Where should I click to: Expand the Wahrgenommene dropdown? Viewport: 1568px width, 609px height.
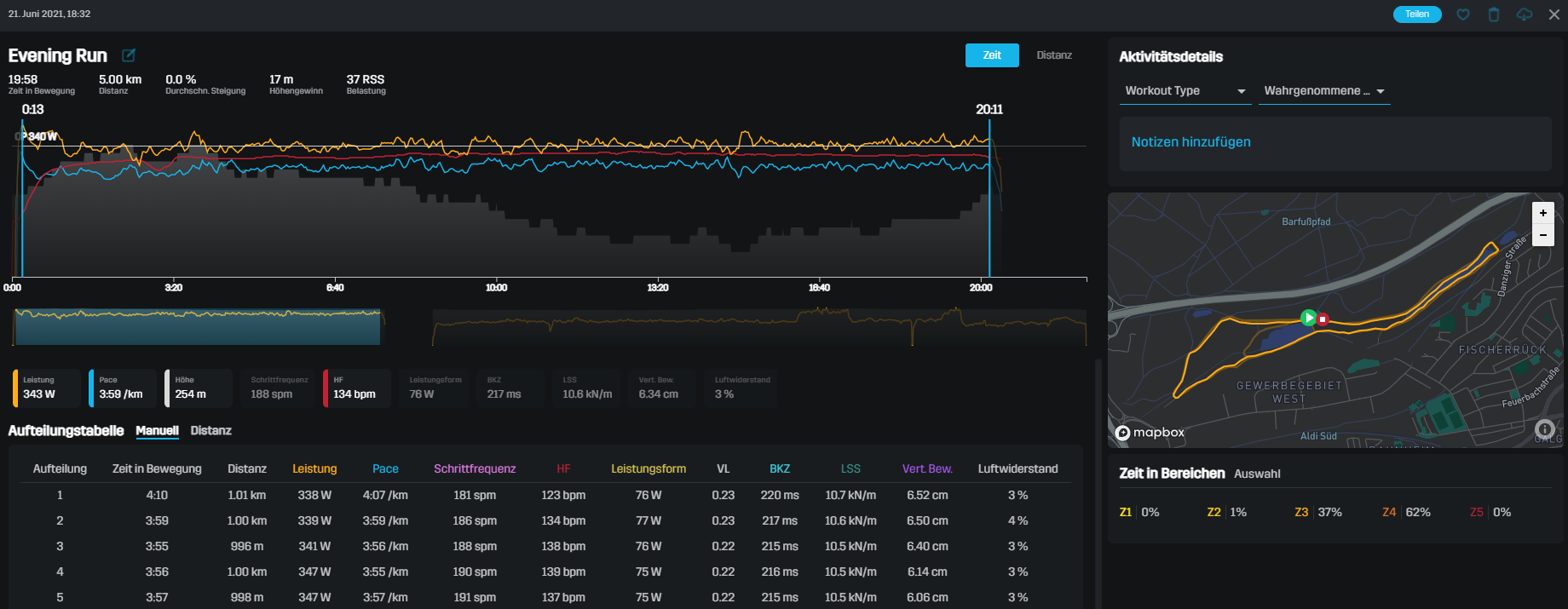point(1323,91)
